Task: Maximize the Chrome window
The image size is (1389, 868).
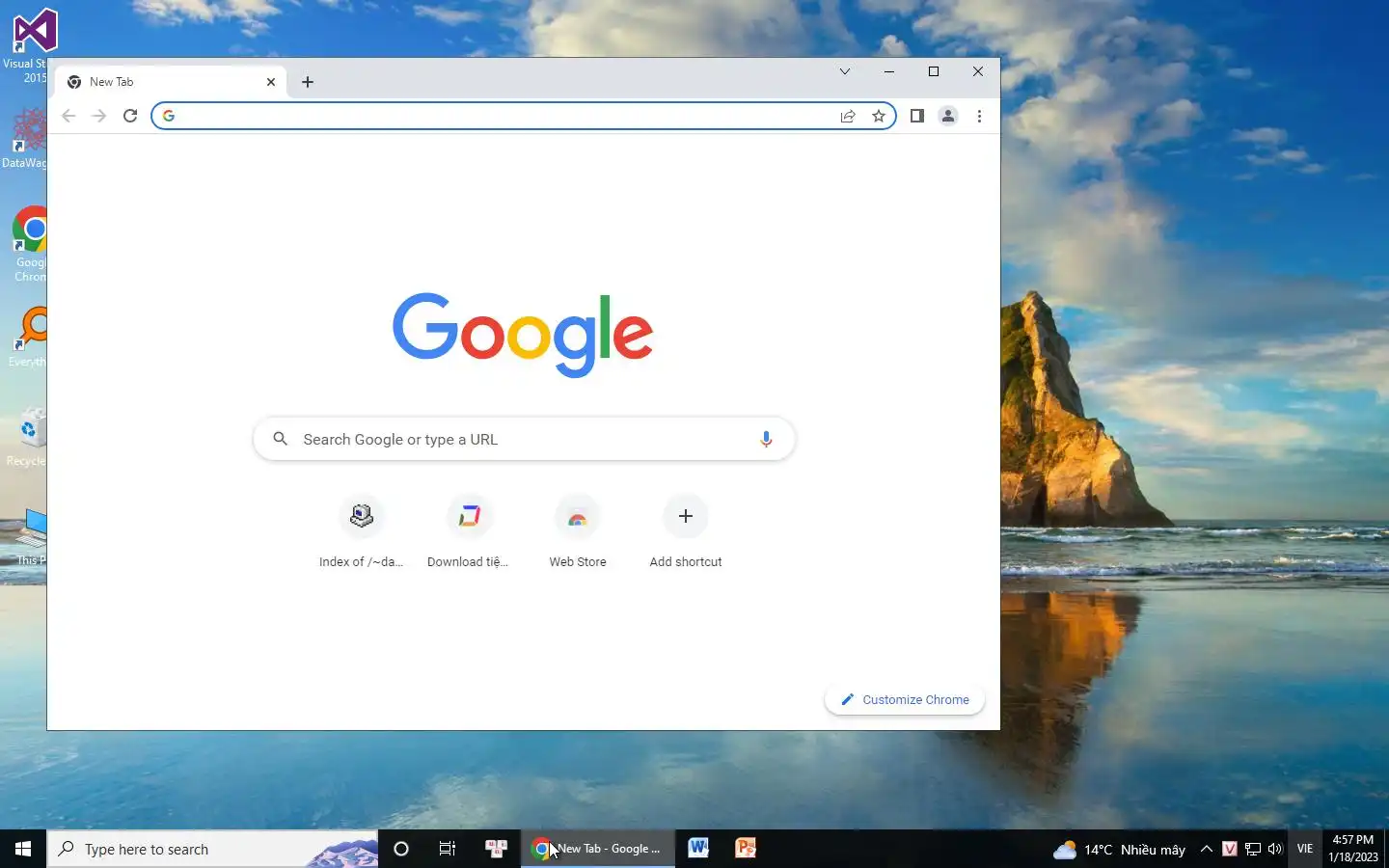Action: (934, 71)
